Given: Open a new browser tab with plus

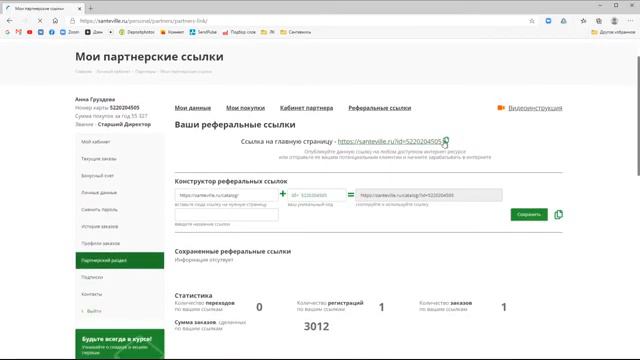Looking at the screenshot, I should [91, 8].
